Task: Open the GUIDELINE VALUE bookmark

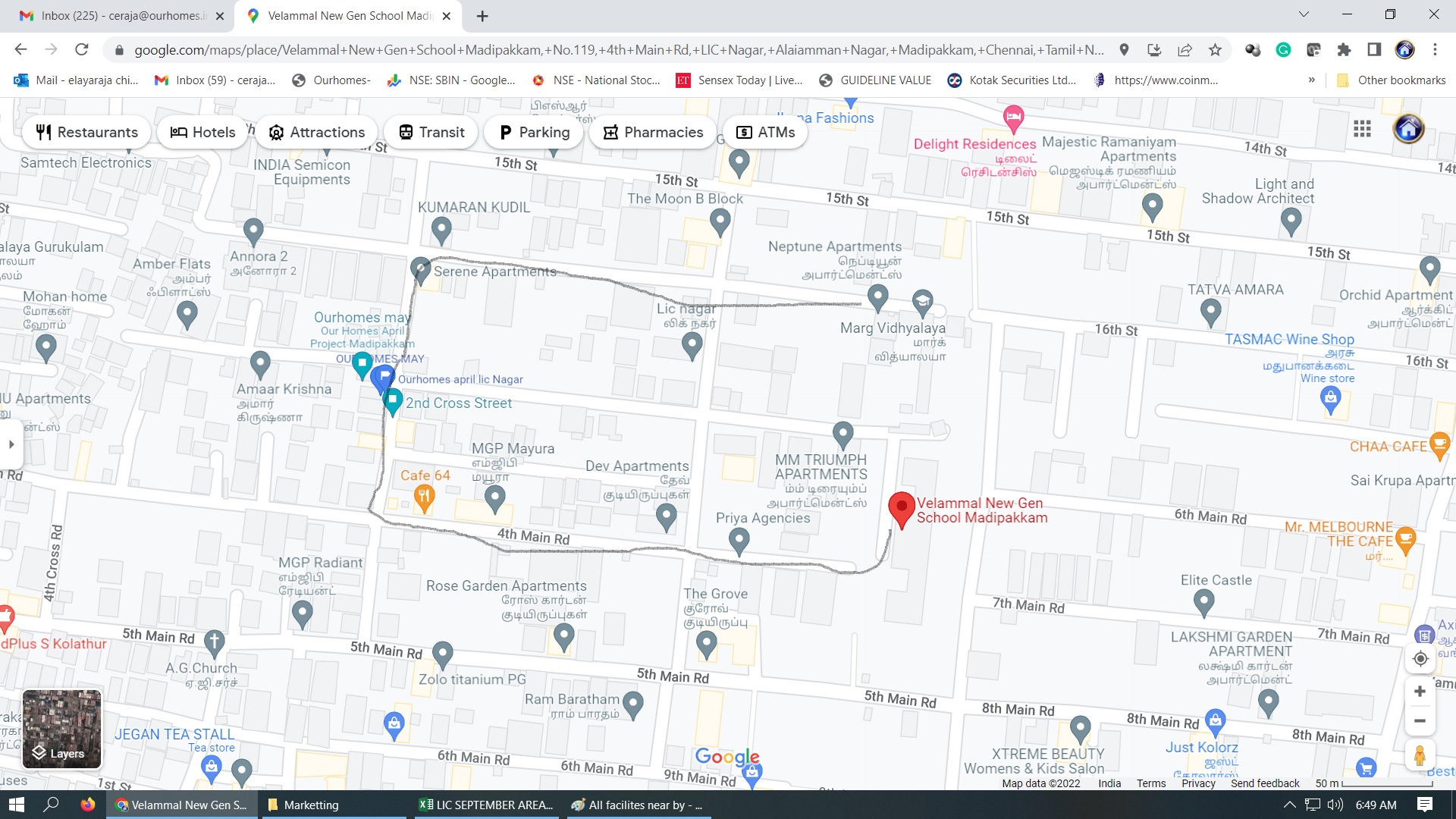Action: tap(875, 80)
